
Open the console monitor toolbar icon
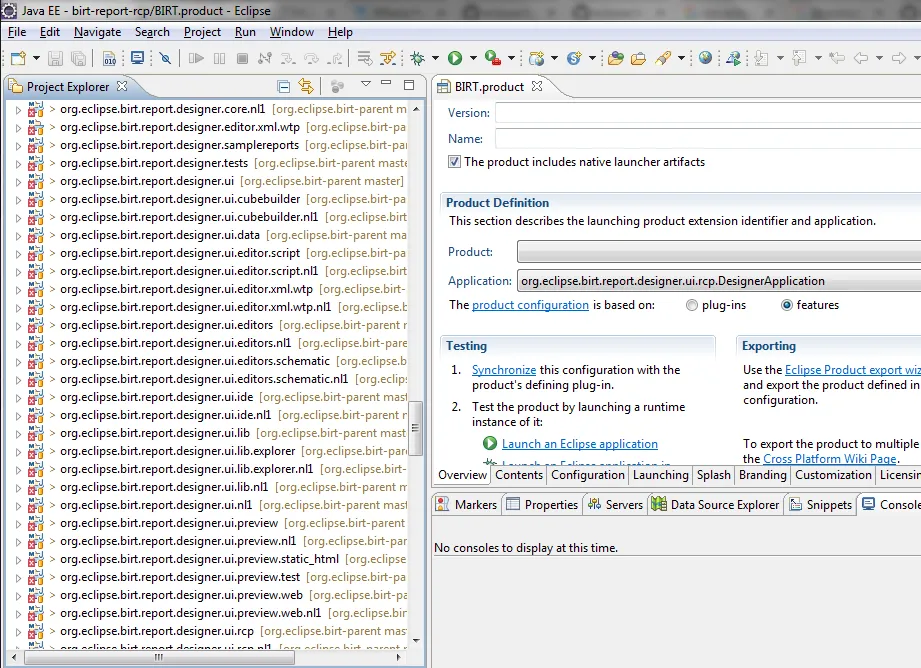[137, 58]
